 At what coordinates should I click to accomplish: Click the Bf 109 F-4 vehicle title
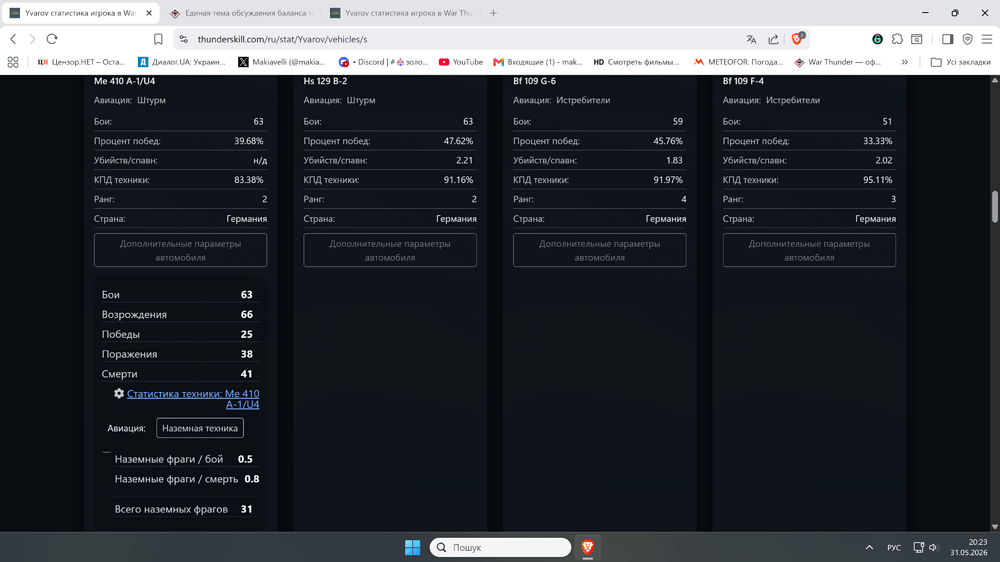743,81
